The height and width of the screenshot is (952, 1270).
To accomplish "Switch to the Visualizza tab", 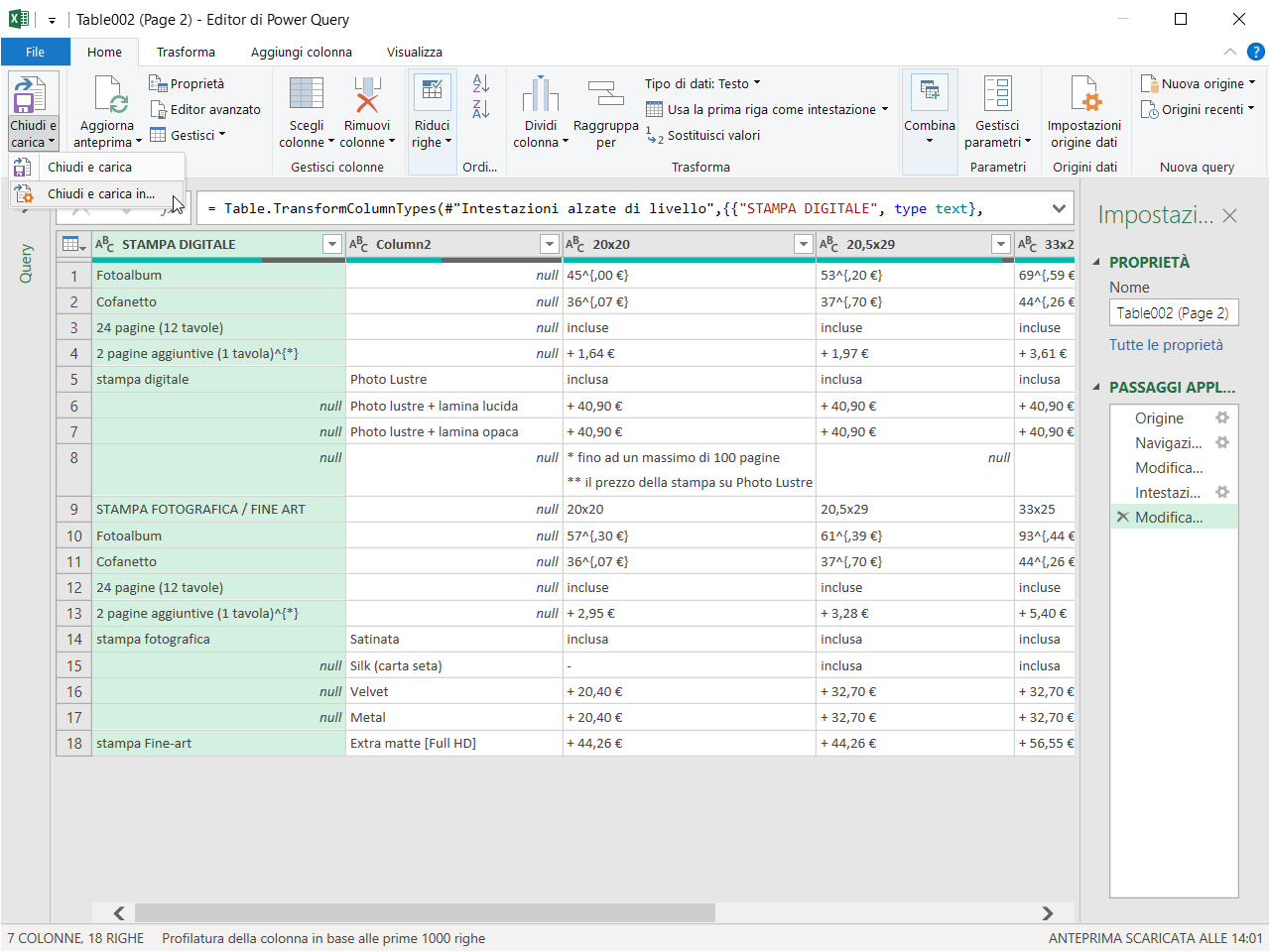I will coord(415,52).
